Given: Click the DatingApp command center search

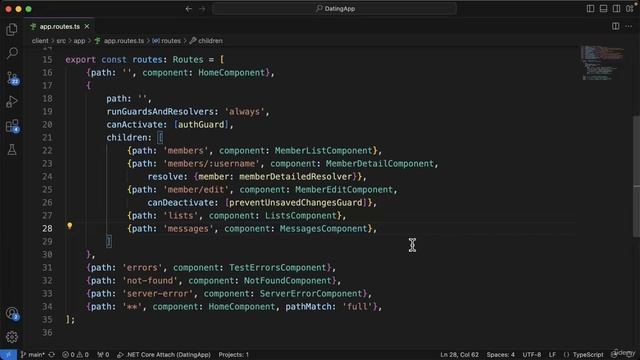Looking at the screenshot, I should [334, 9].
